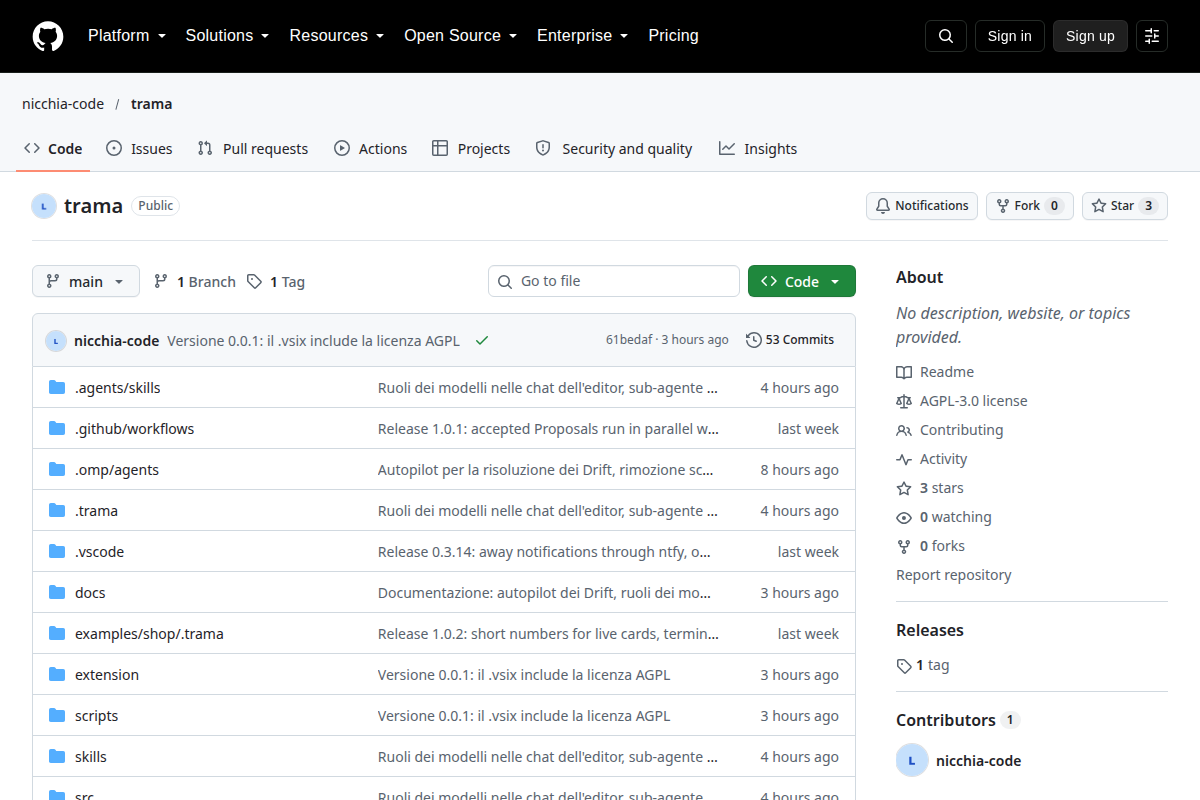Fork the repository using Fork button

click(x=1029, y=206)
